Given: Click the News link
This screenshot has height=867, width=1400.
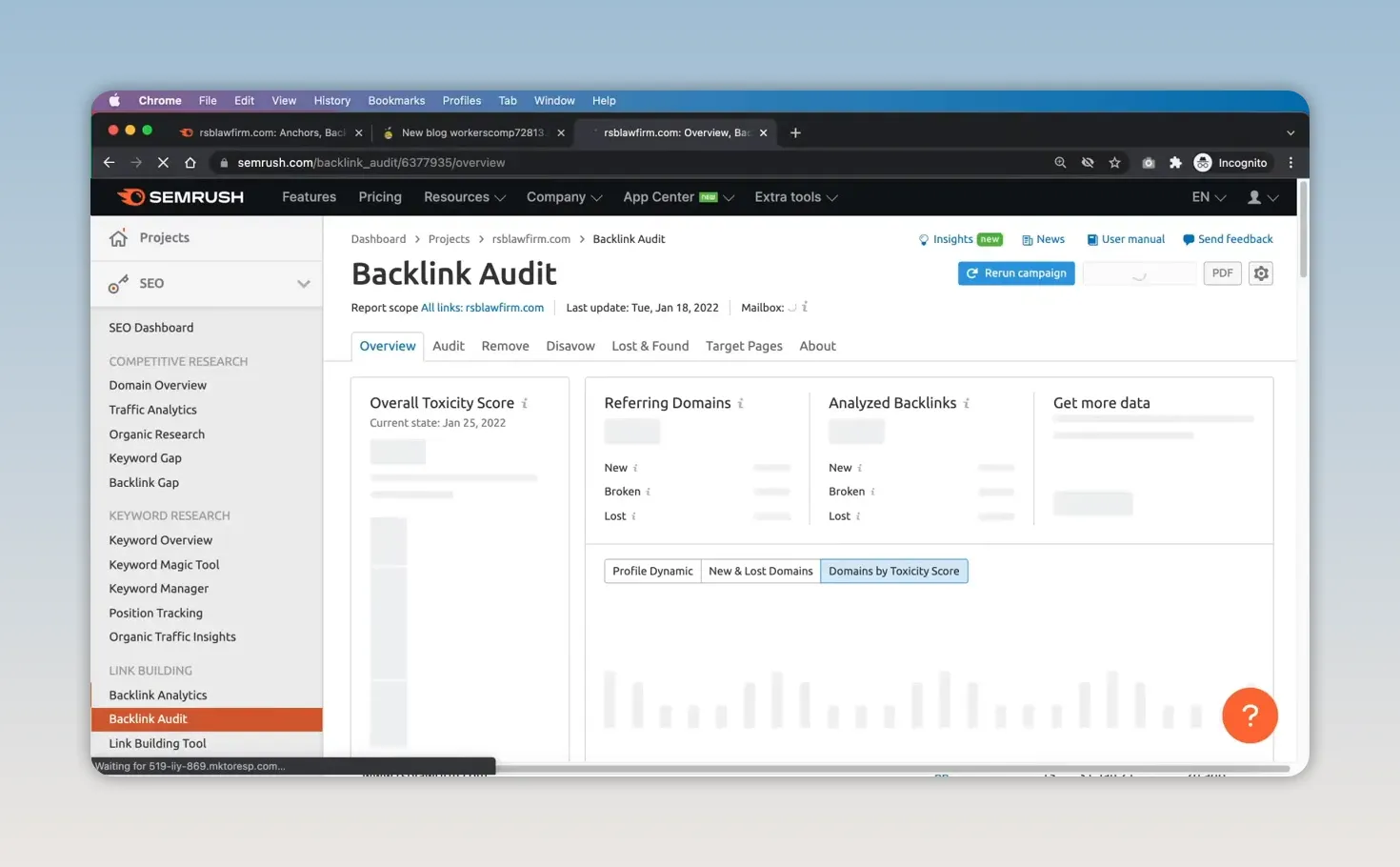Looking at the screenshot, I should (1043, 239).
